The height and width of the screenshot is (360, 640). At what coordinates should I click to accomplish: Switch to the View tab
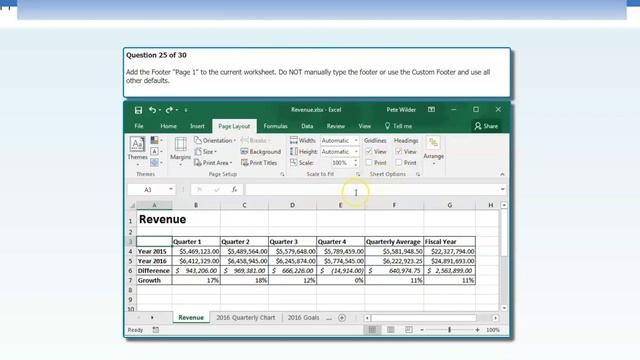[364, 126]
